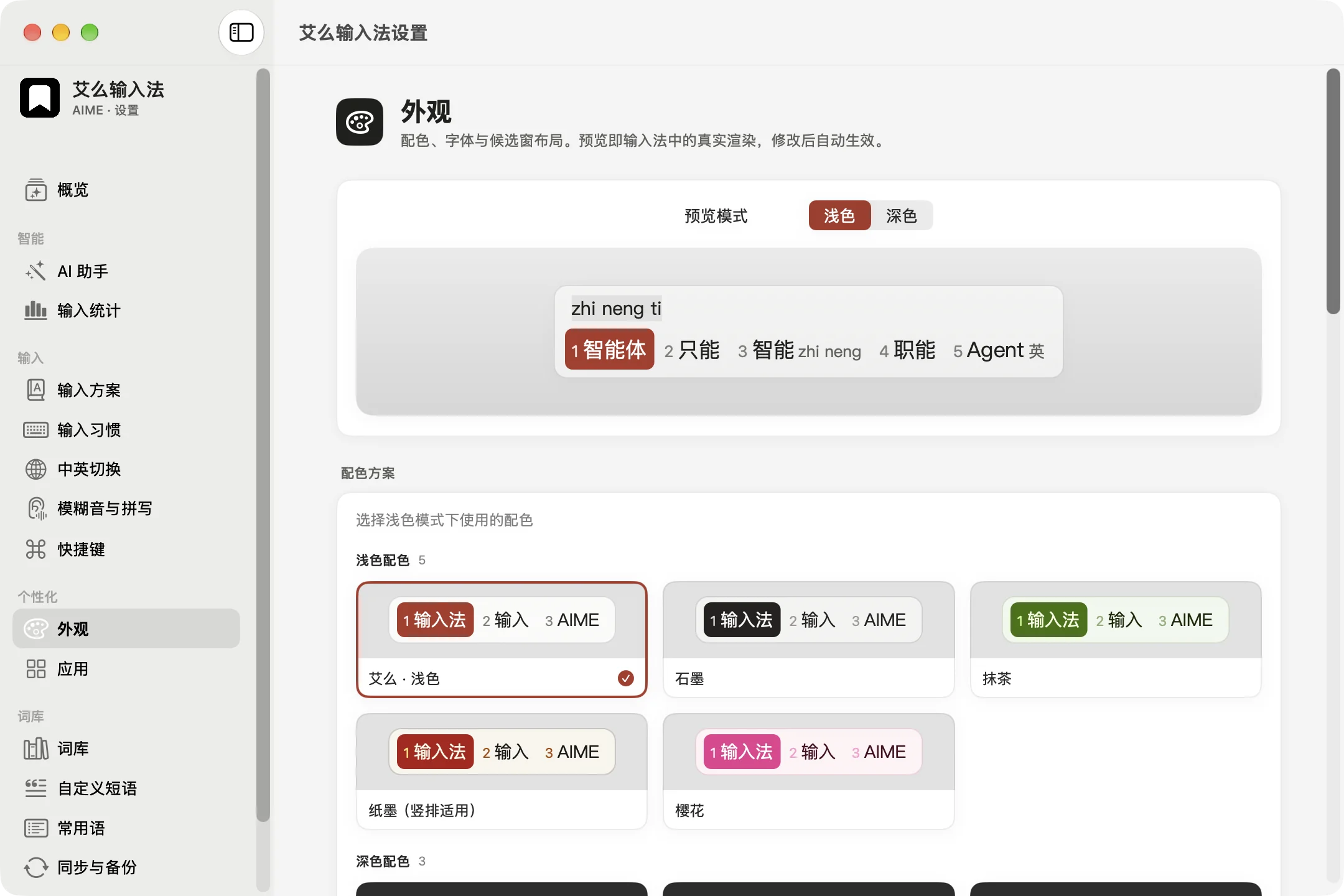Viewport: 1344px width, 896px height.
Task: Open 同步与备份 sync arrows icon
Action: [36, 867]
